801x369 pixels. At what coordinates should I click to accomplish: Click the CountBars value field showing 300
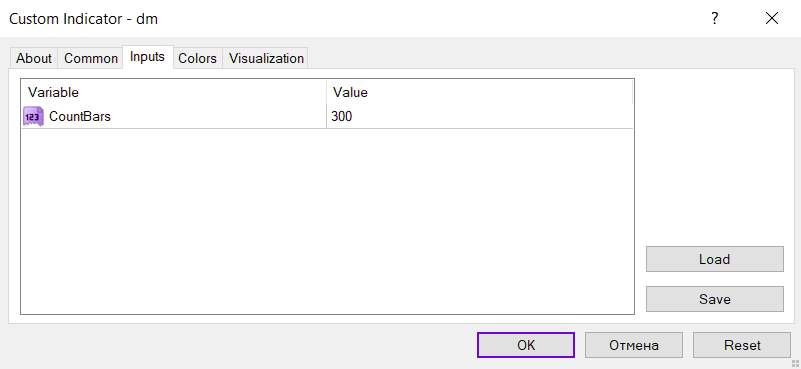(x=480, y=117)
